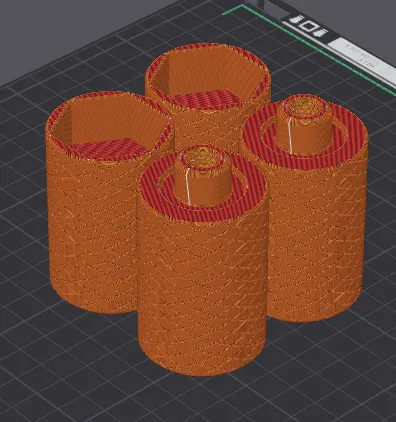Click the upper hand icon on the plate edge
Screen dimensions: 396x422
coord(297,19)
